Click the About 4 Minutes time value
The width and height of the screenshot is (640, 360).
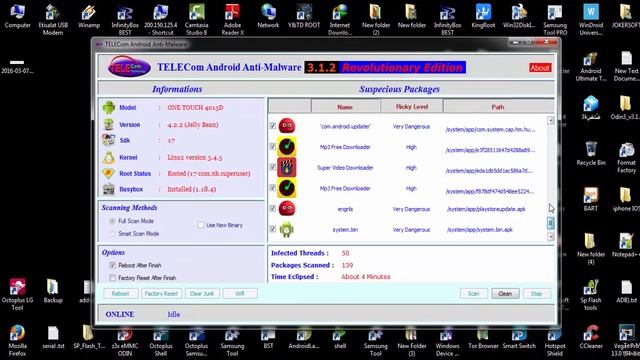(366, 277)
